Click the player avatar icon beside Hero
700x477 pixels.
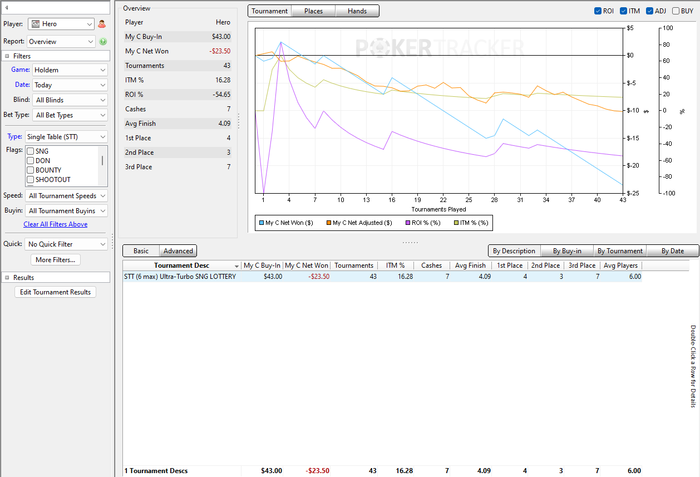[102, 24]
